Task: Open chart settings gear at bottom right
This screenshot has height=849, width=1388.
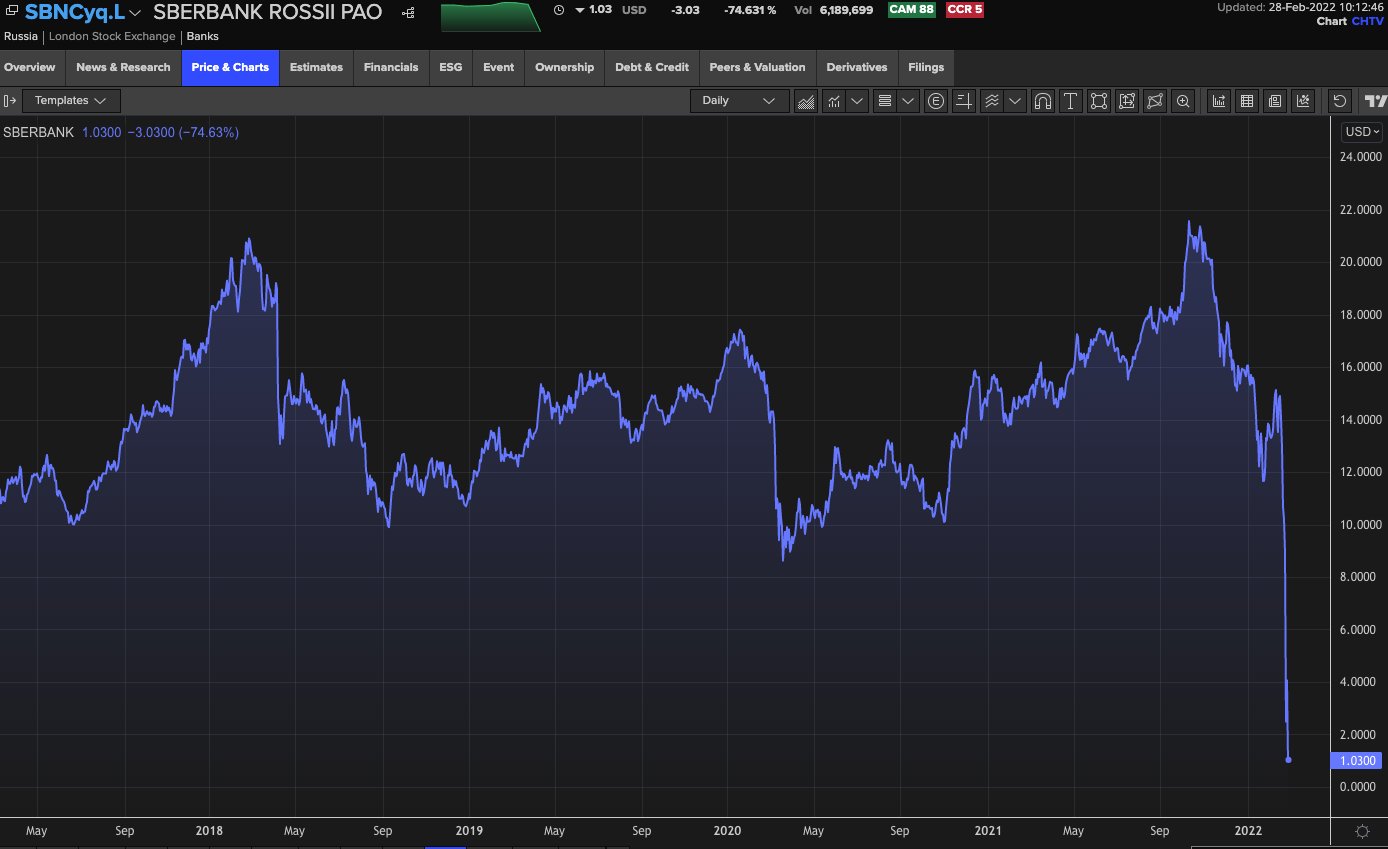Action: coord(1362,832)
